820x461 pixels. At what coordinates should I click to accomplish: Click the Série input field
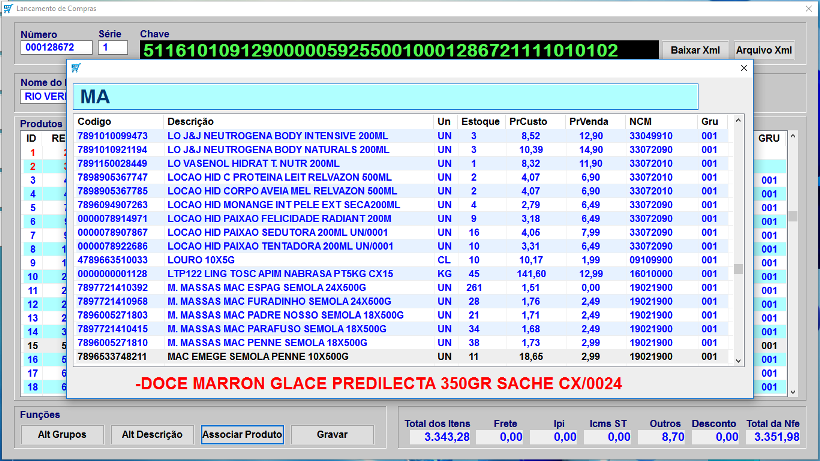click(113, 48)
